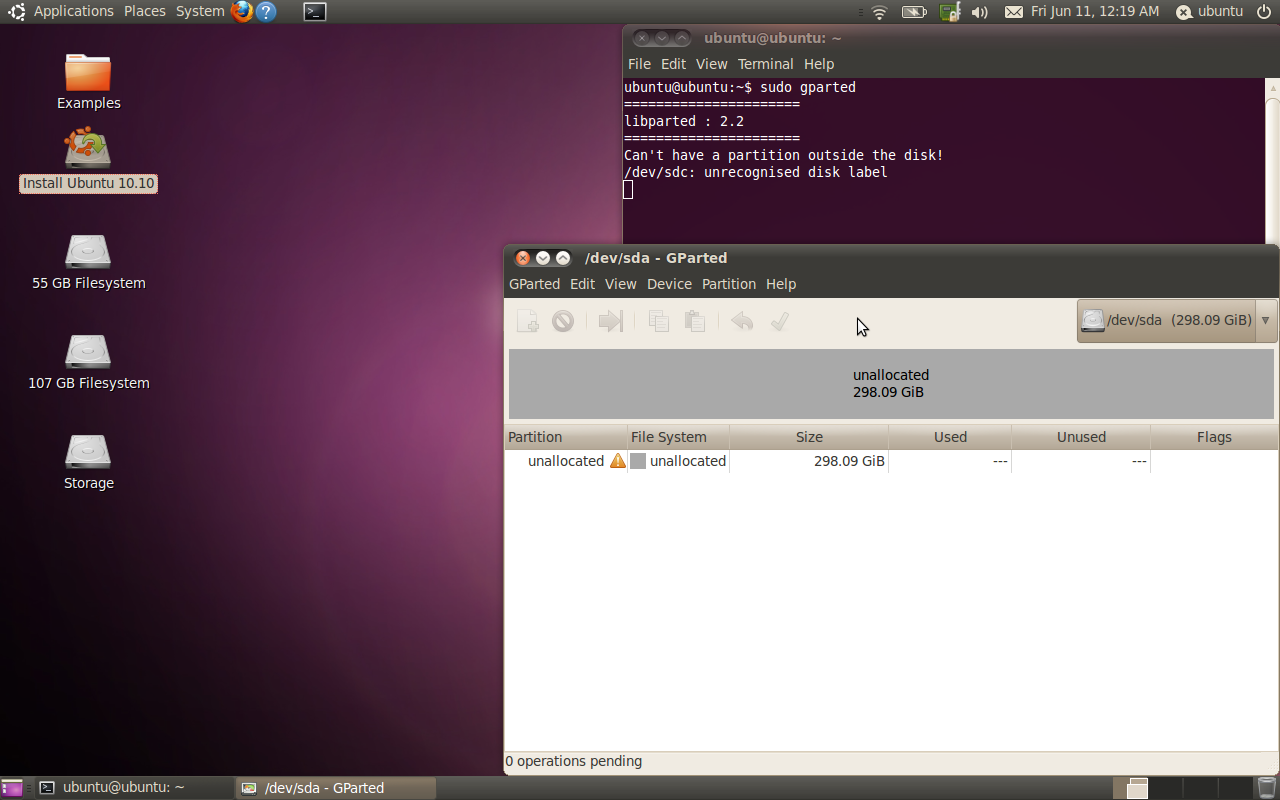Open the Terminal window's View menu
Viewport: 1280px width, 800px height.
(711, 64)
